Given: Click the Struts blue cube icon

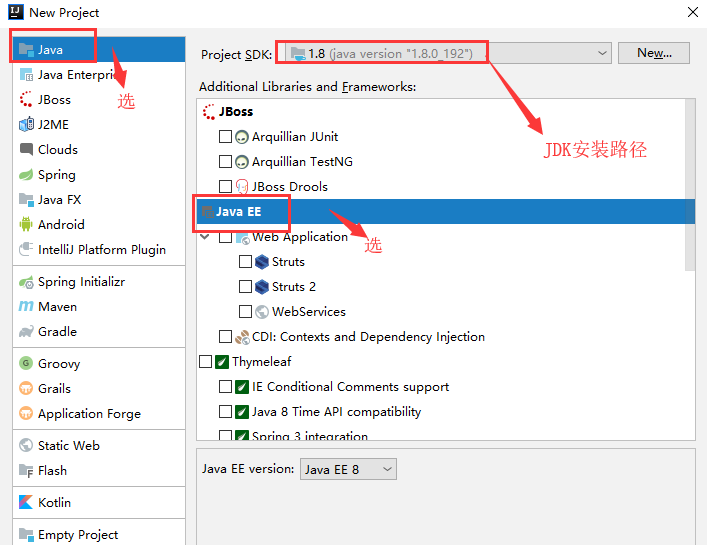Looking at the screenshot, I should coord(262,261).
